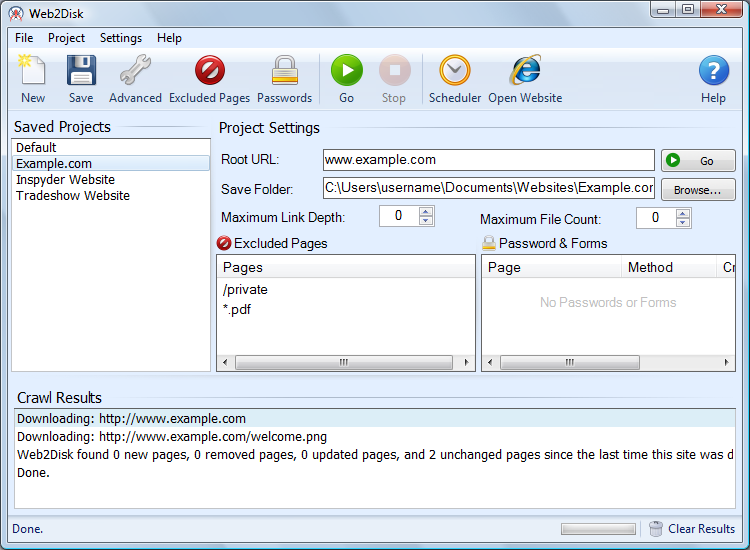Click Password & Forms right scroll arrow
This screenshot has width=750, height=550.
pyautogui.click(x=727, y=363)
